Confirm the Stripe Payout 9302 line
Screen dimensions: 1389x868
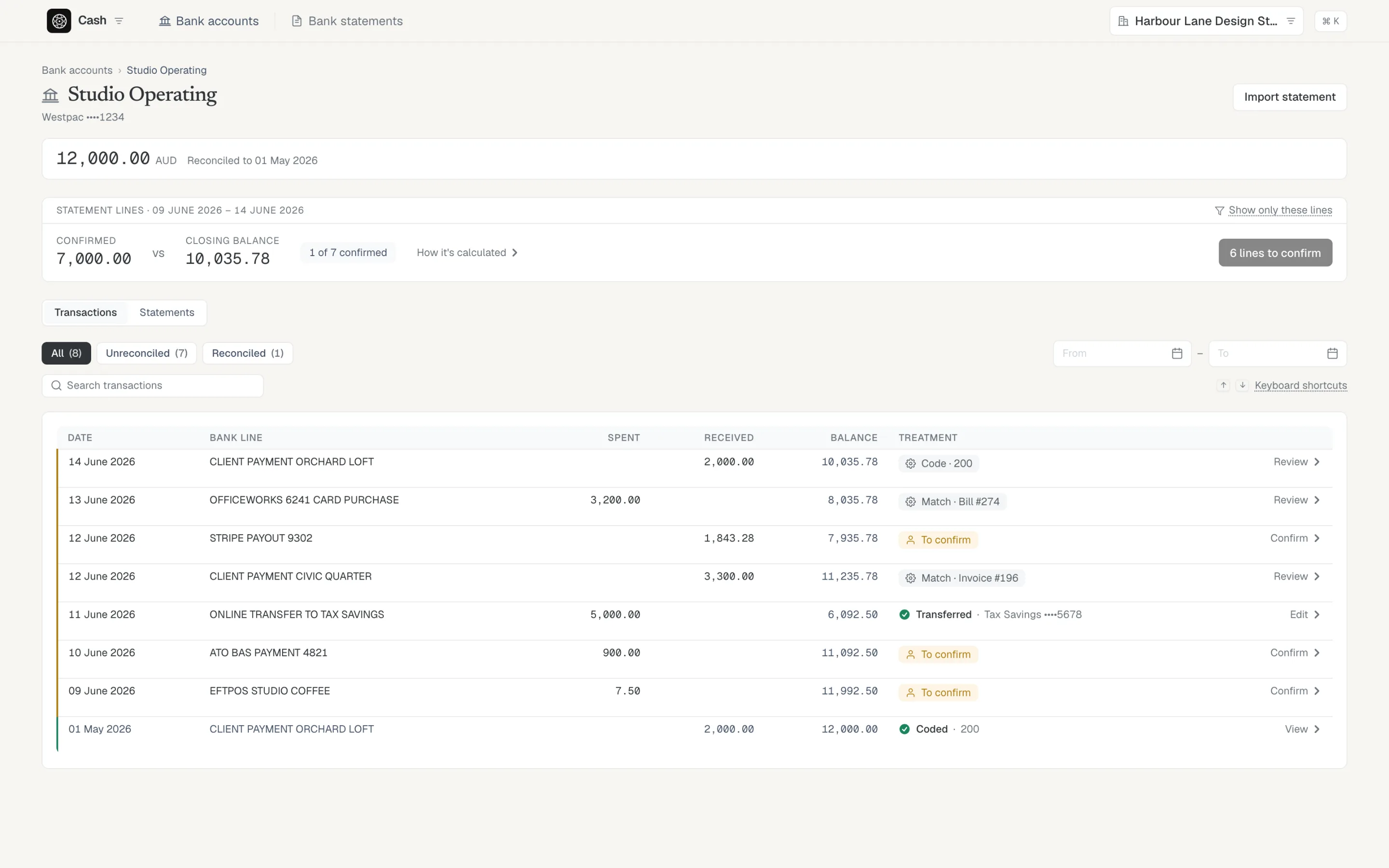click(1295, 538)
